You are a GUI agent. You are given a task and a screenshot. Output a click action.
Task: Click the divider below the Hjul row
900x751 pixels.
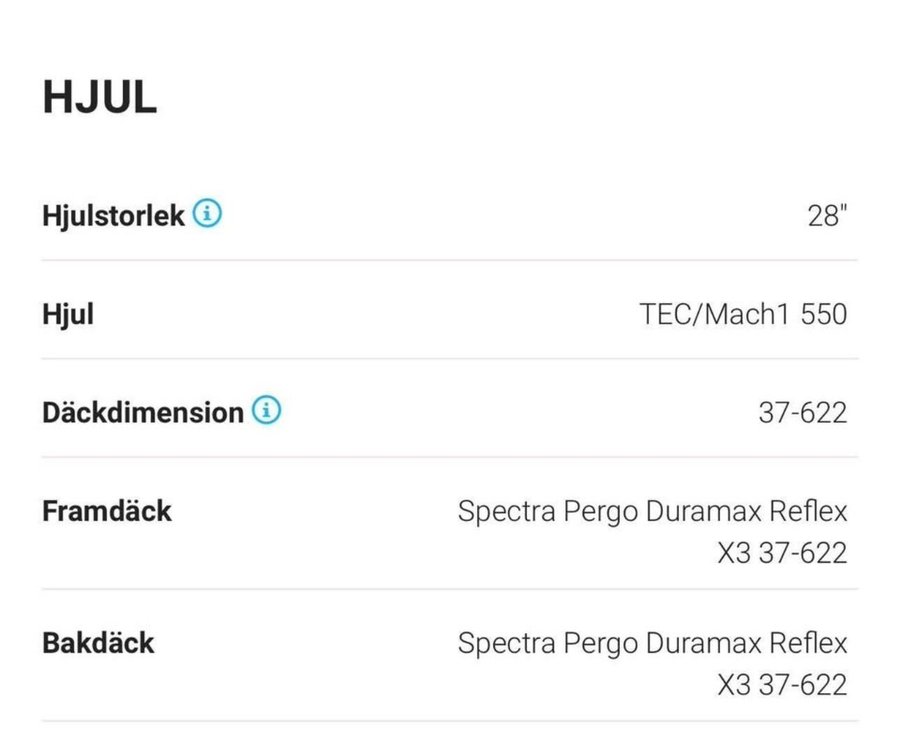pyautogui.click(x=450, y=358)
